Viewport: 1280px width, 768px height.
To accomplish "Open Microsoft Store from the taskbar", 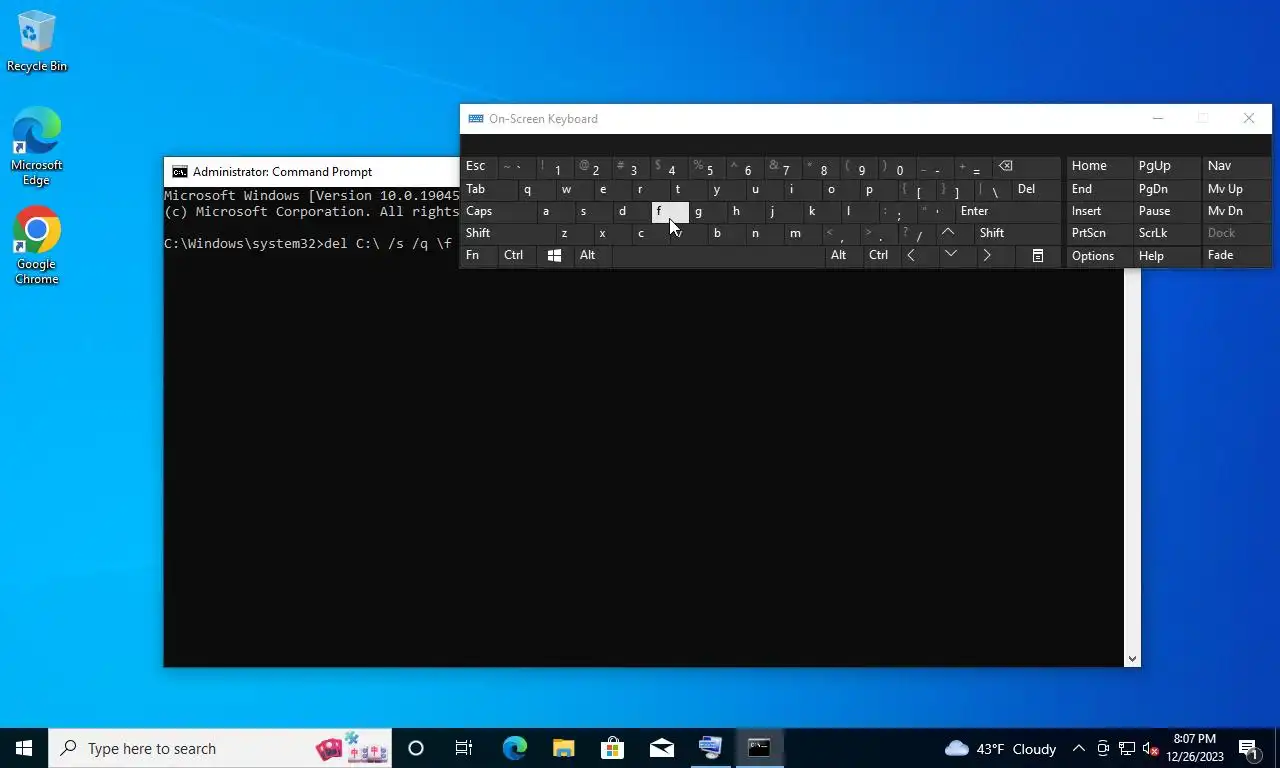I will pos(612,748).
